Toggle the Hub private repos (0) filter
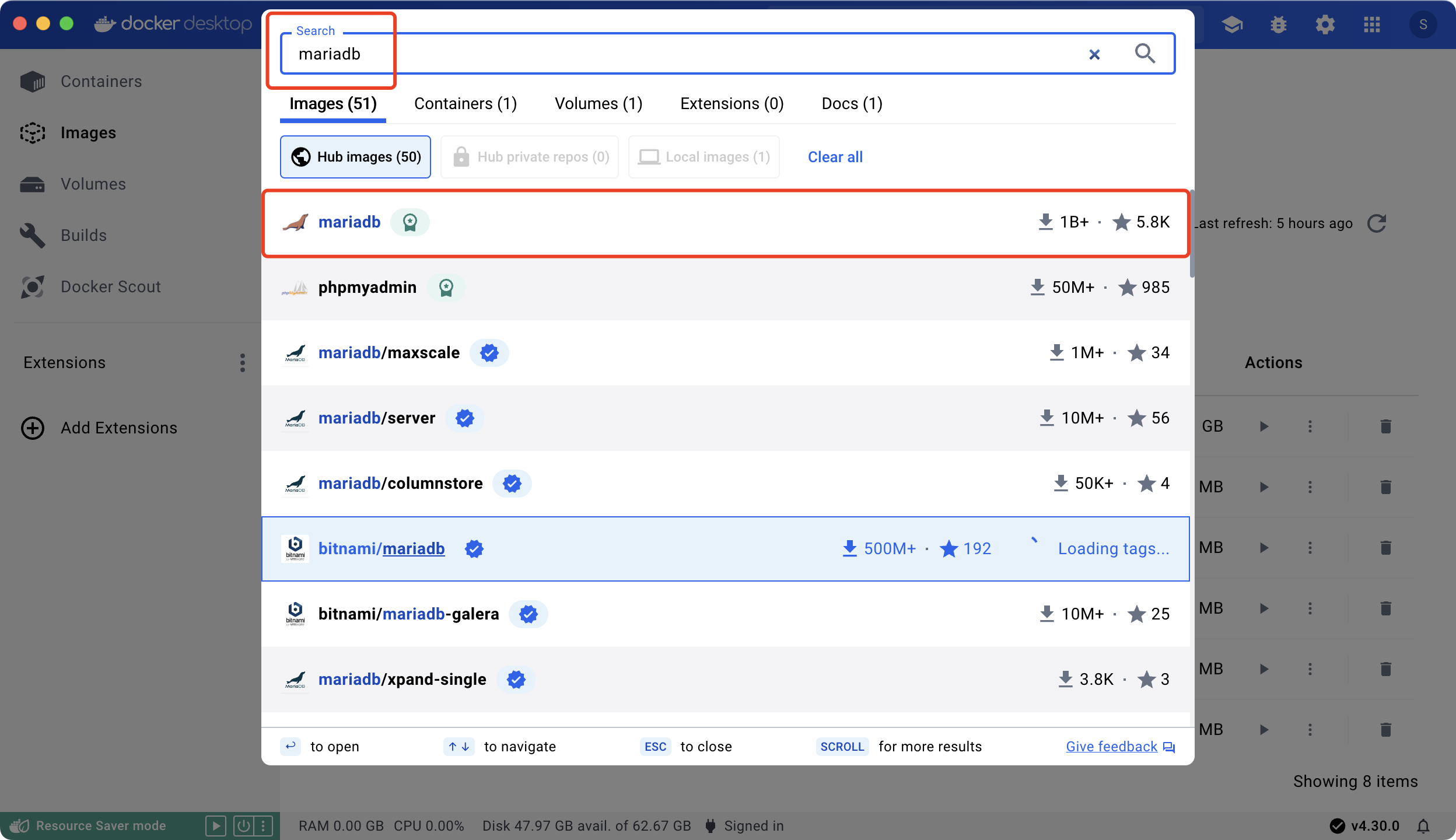The image size is (1456, 840). (530, 157)
